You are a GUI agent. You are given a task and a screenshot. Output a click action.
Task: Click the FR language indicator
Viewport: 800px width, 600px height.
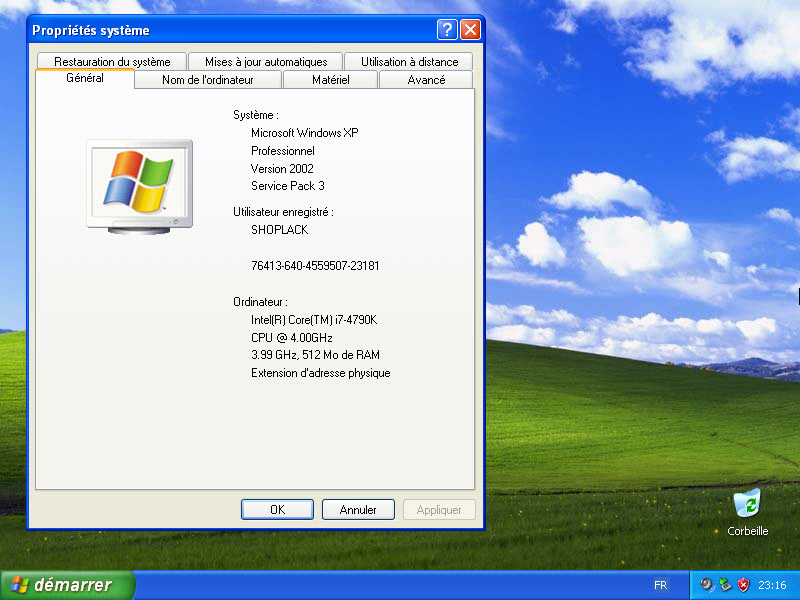(x=660, y=585)
